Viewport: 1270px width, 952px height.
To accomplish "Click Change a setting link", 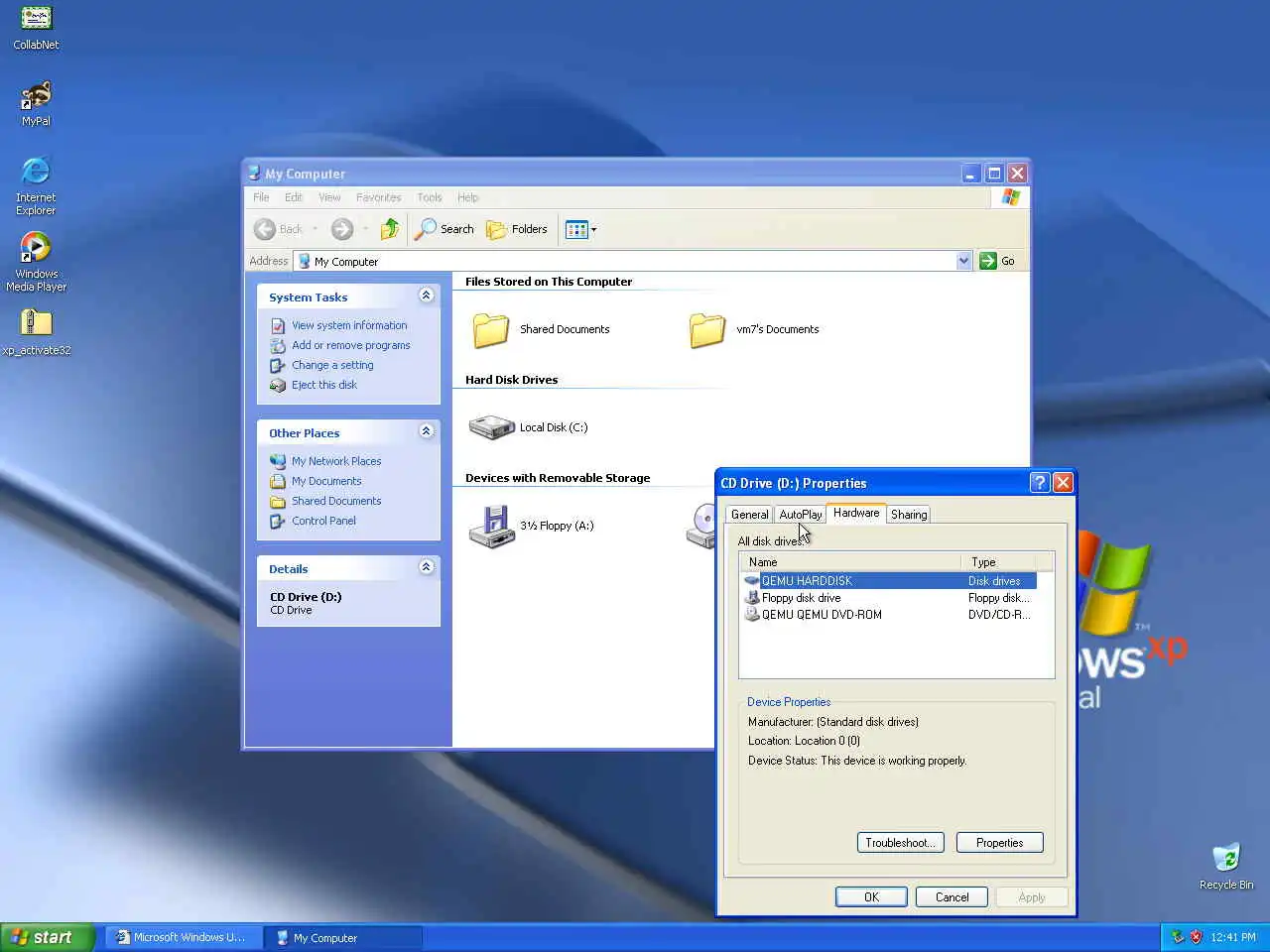I will [332, 365].
